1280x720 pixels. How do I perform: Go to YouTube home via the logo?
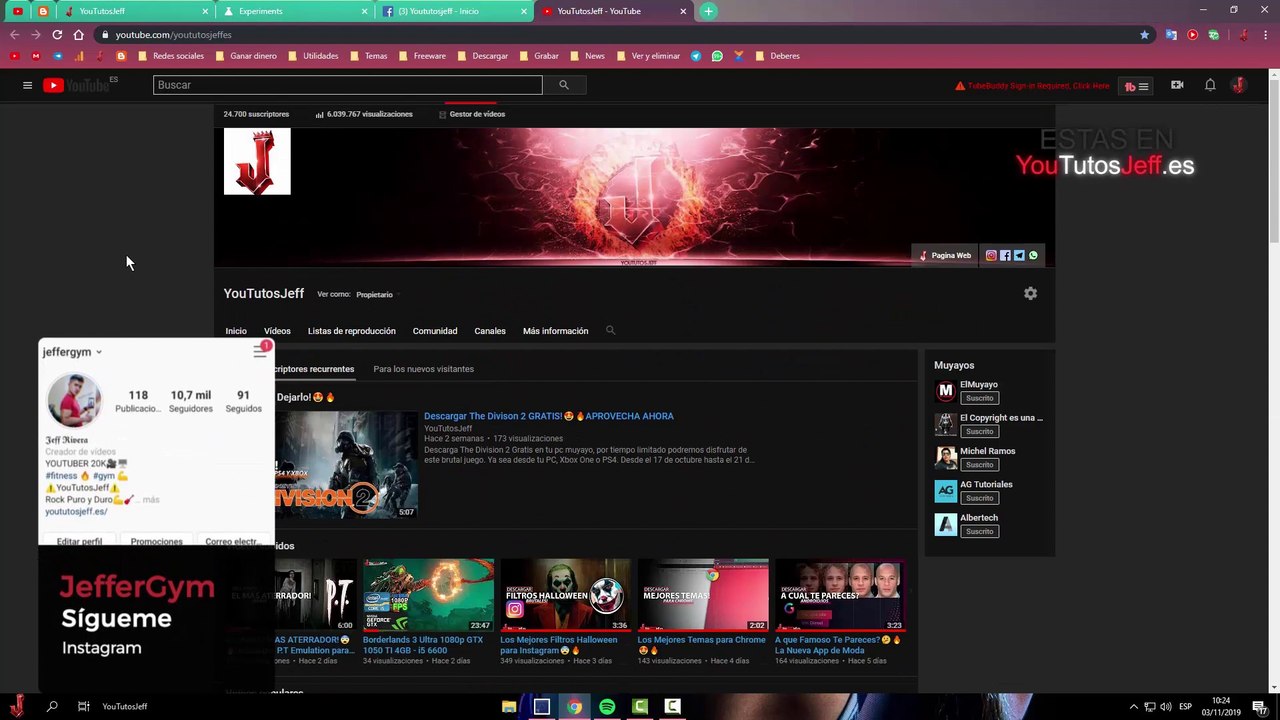click(76, 85)
